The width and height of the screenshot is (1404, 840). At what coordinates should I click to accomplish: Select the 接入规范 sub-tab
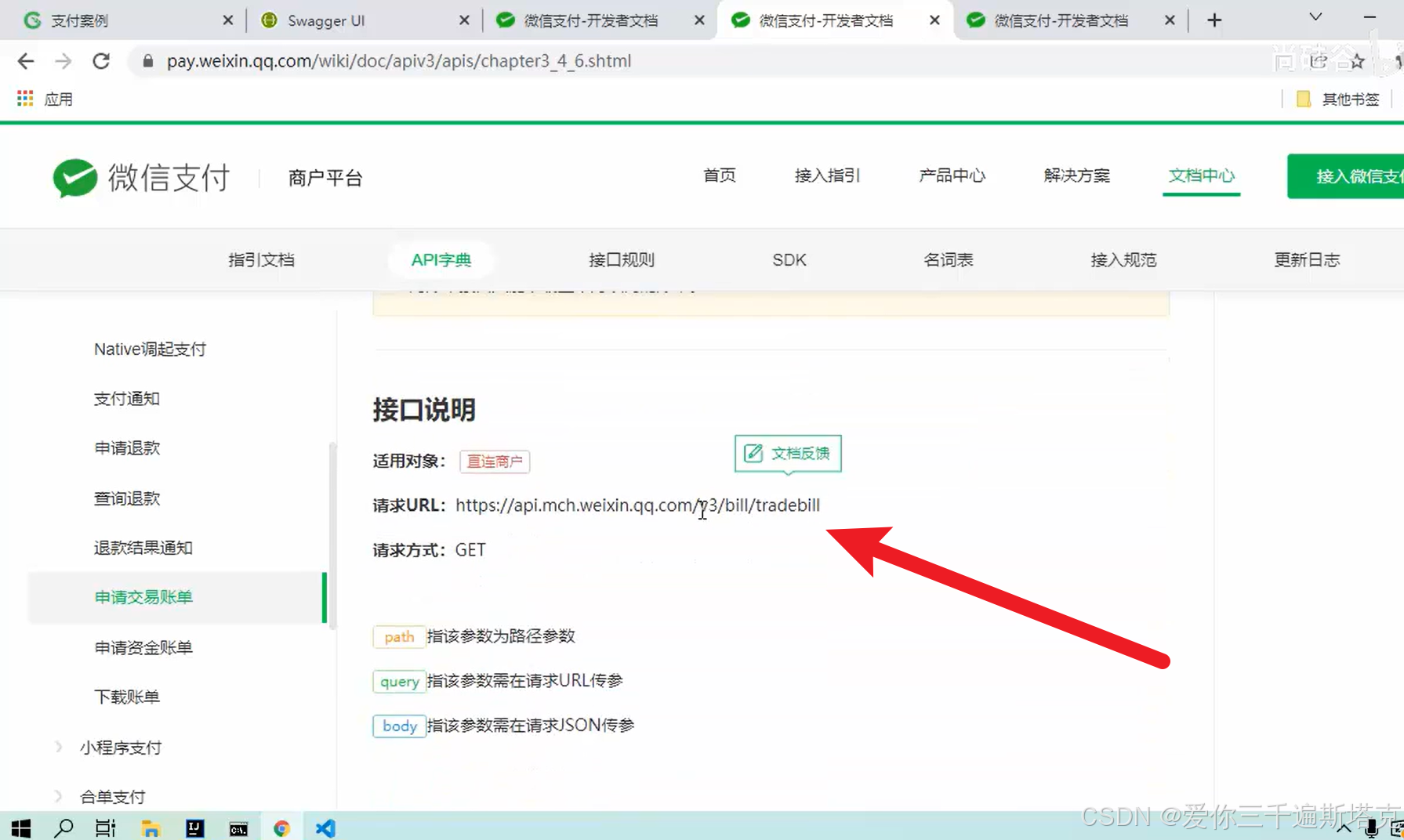point(1123,260)
